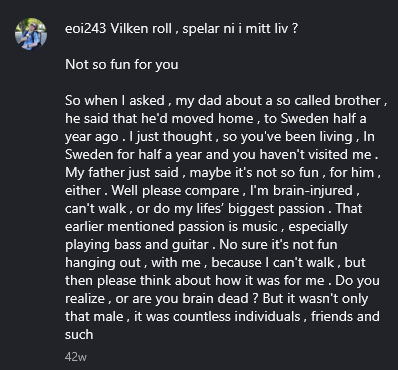The width and height of the screenshot is (398, 370).
Task: Click the words 'hanging out'
Action: [103, 263]
